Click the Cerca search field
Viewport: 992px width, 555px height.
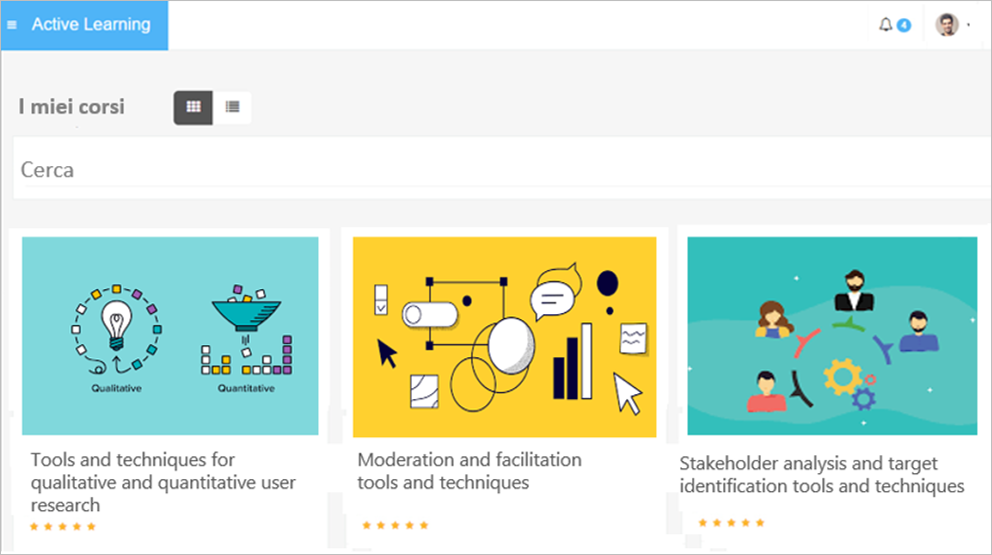tap(500, 170)
